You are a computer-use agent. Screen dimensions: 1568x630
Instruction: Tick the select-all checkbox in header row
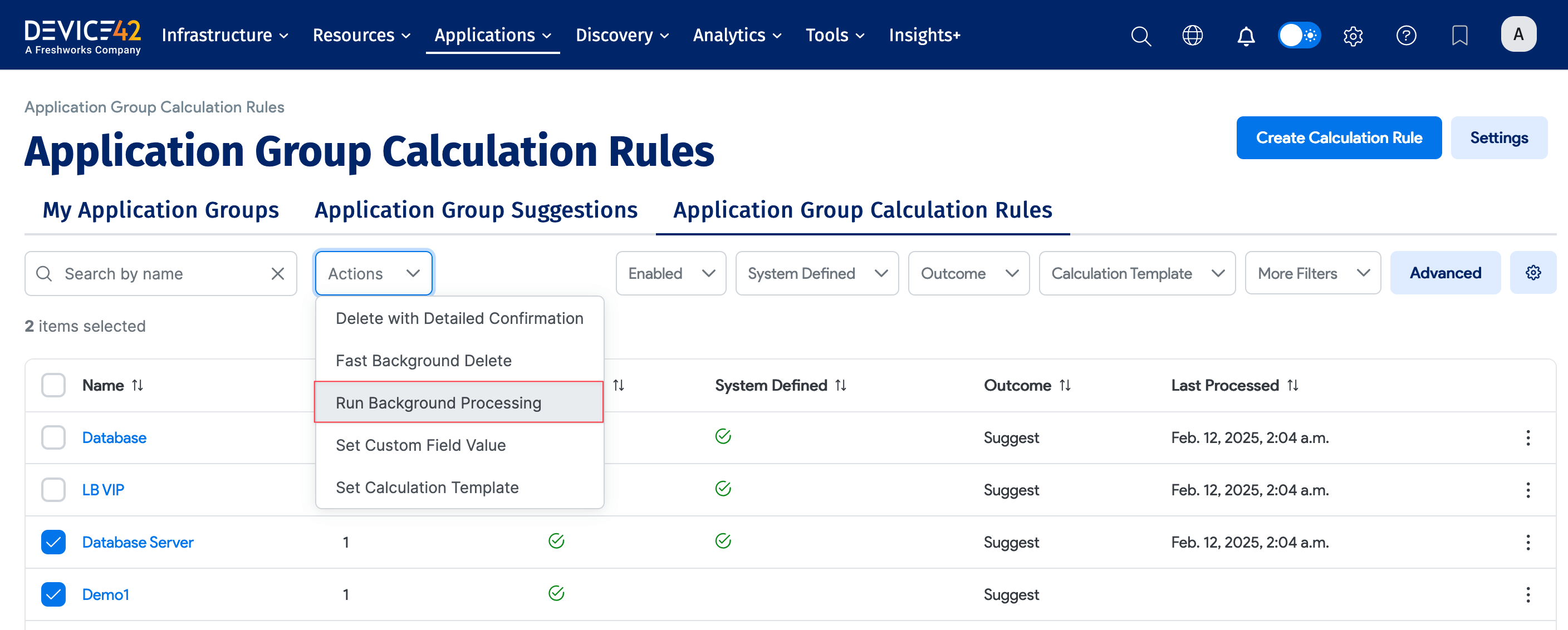click(x=53, y=385)
